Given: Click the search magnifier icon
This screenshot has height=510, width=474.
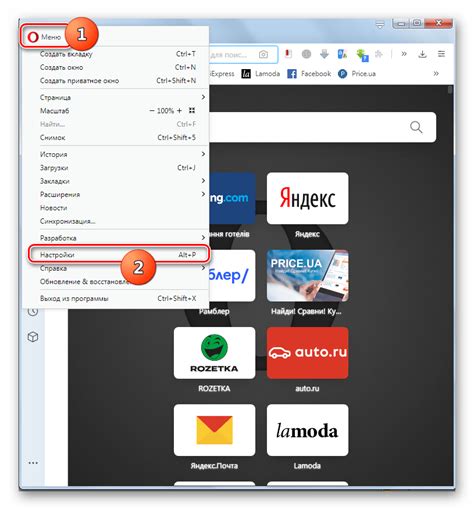Looking at the screenshot, I should coord(416,127).
